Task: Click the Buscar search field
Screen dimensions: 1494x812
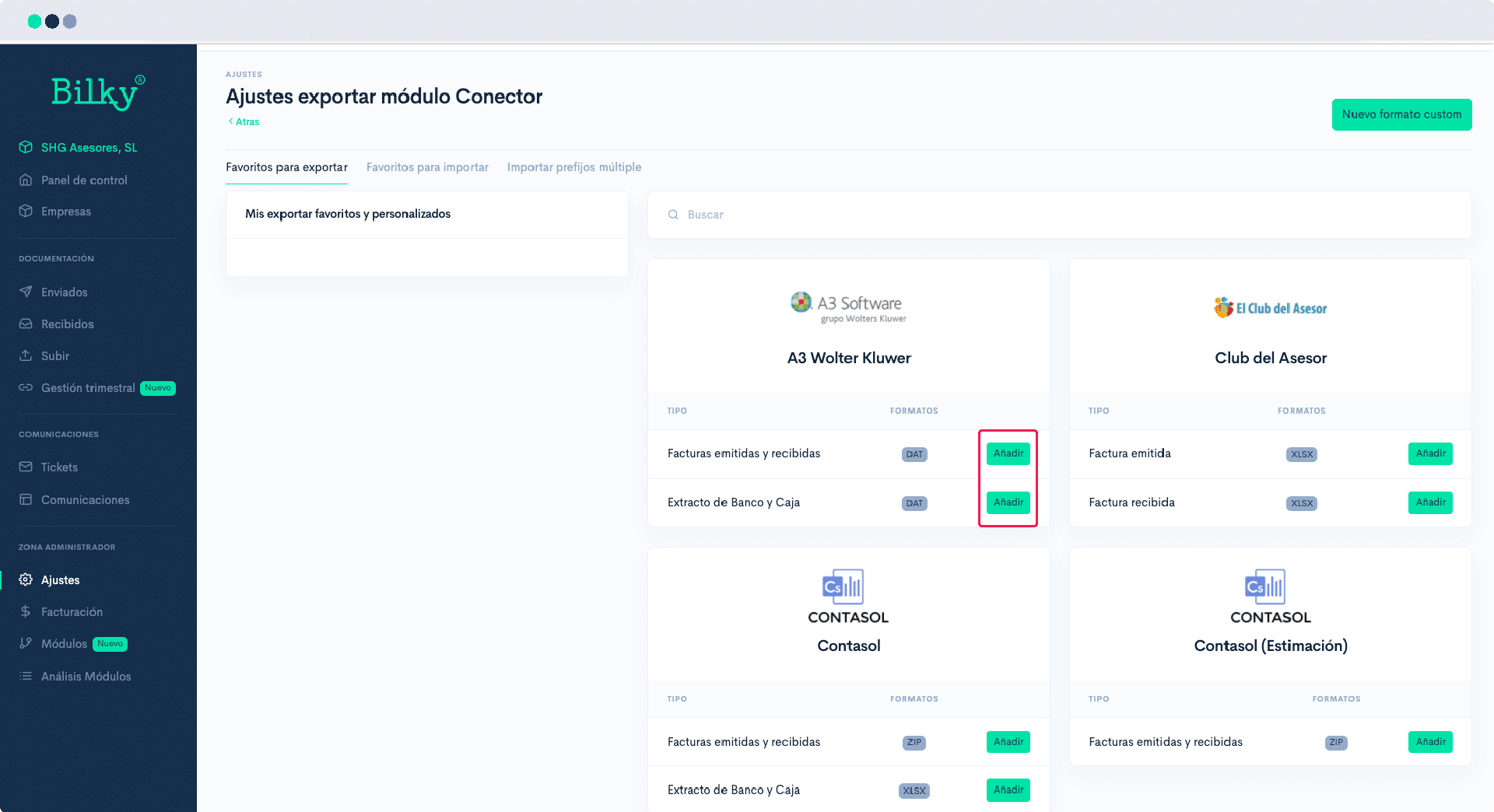Action: coord(1059,215)
